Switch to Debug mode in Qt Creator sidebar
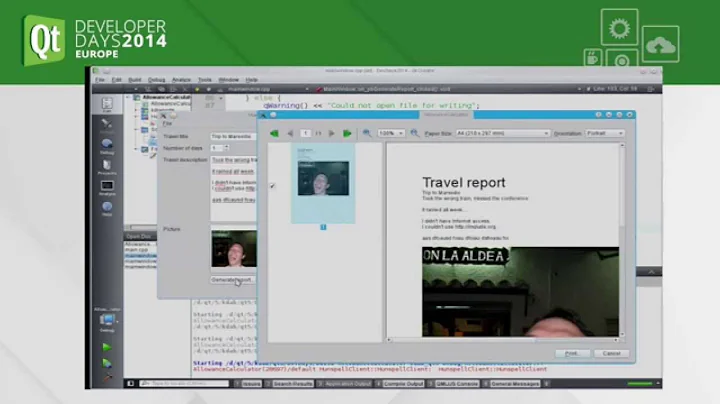This screenshot has width=720, height=404. 107,146
